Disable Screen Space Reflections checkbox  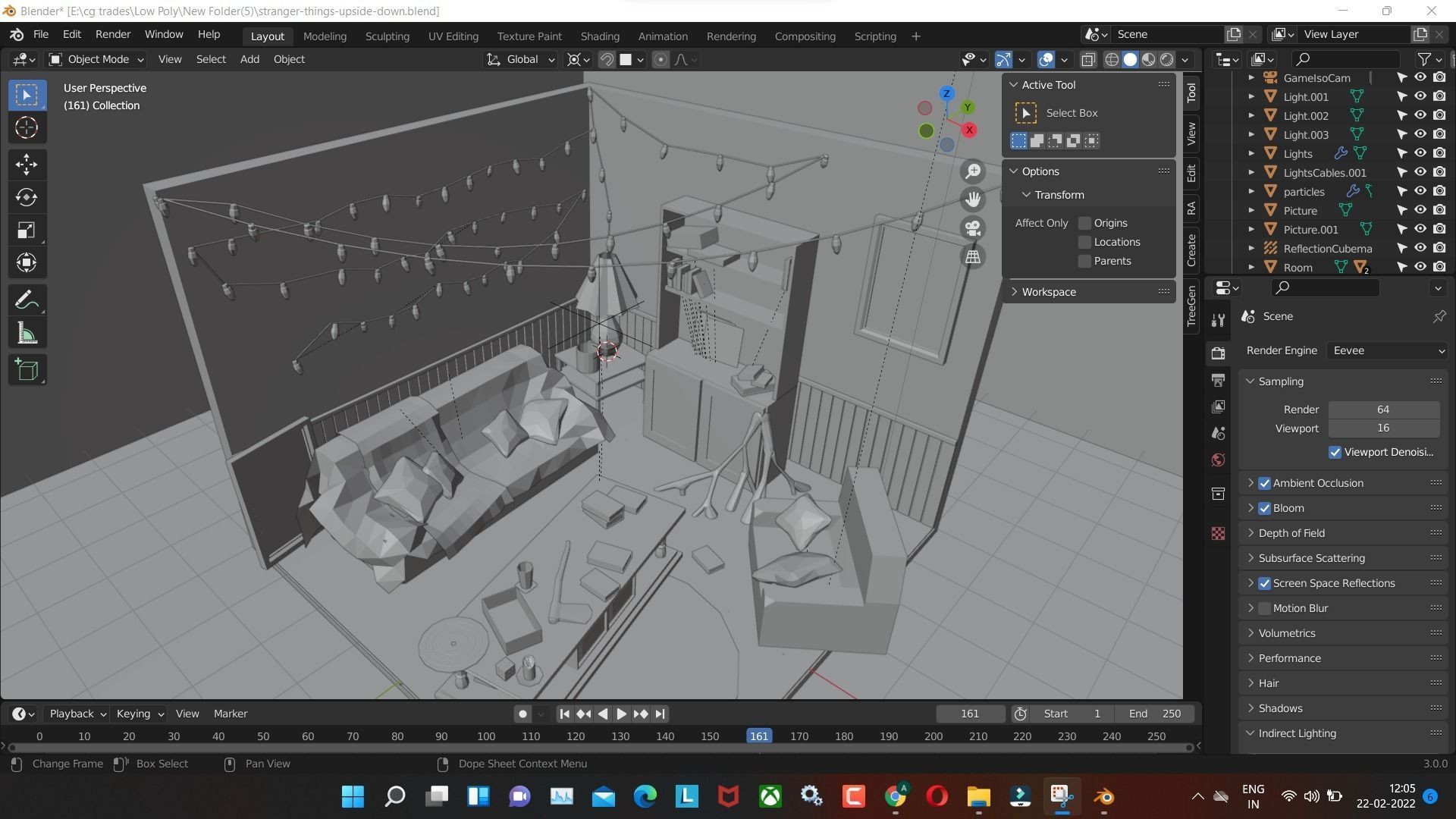(x=1264, y=583)
